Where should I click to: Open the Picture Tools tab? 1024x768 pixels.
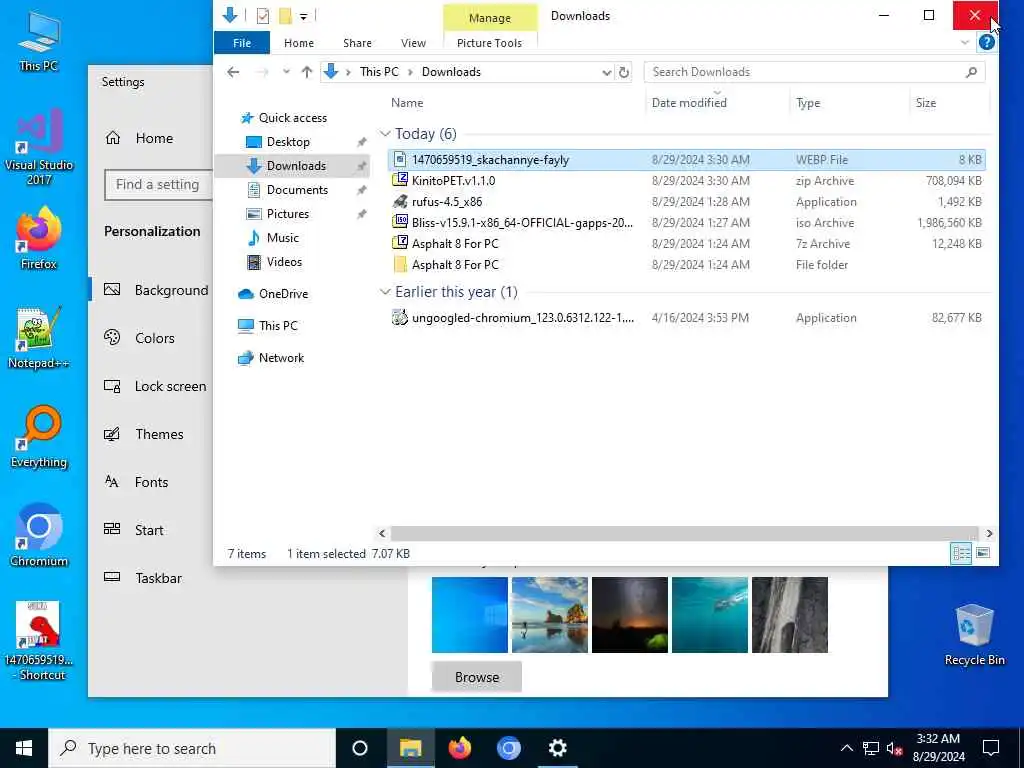tap(489, 43)
